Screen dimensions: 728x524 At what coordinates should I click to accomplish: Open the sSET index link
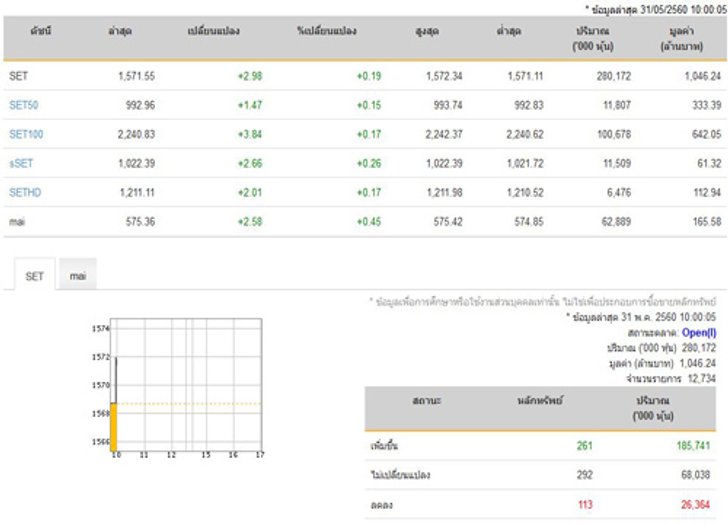(x=21, y=163)
